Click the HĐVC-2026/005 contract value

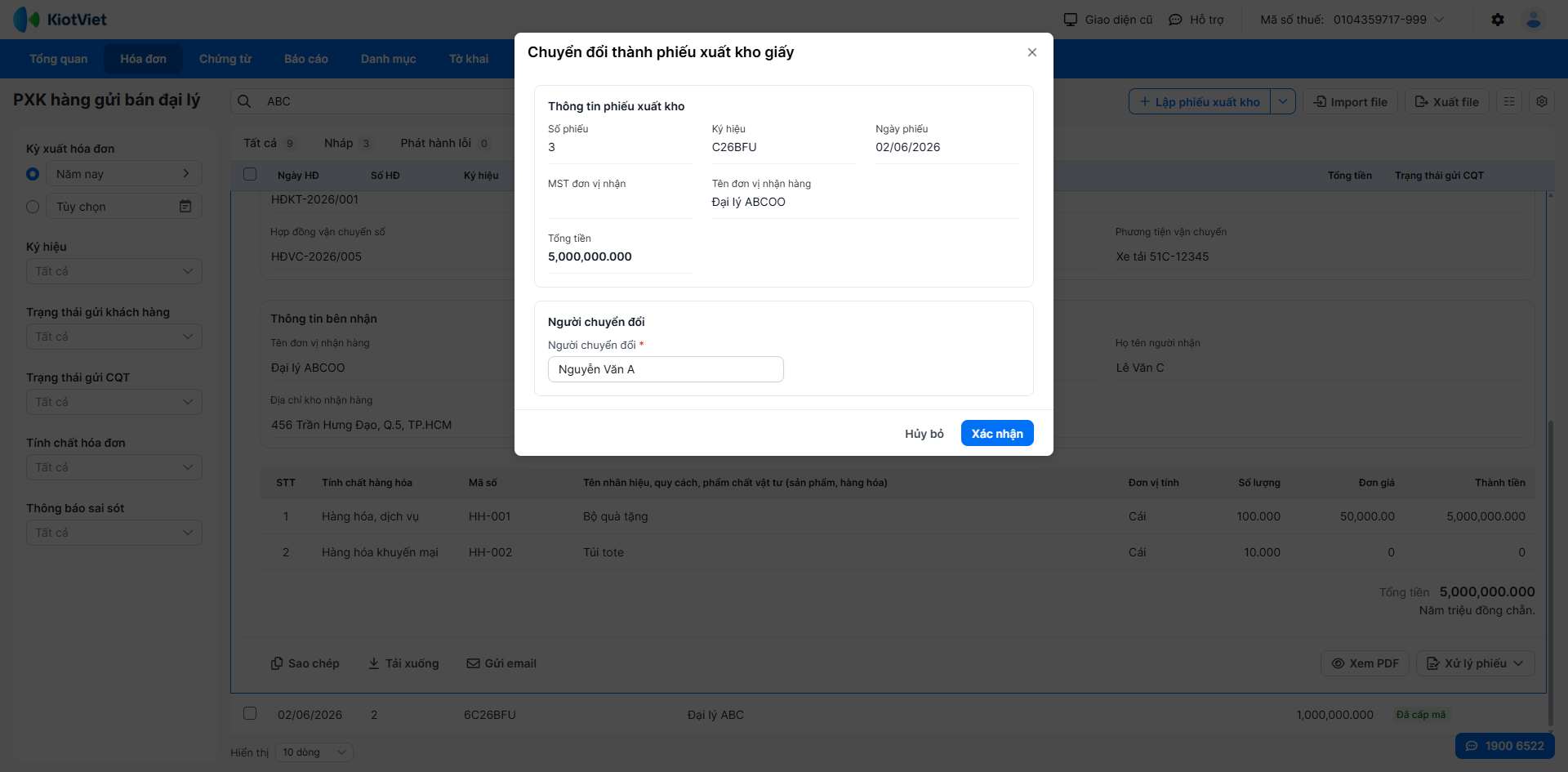click(317, 257)
